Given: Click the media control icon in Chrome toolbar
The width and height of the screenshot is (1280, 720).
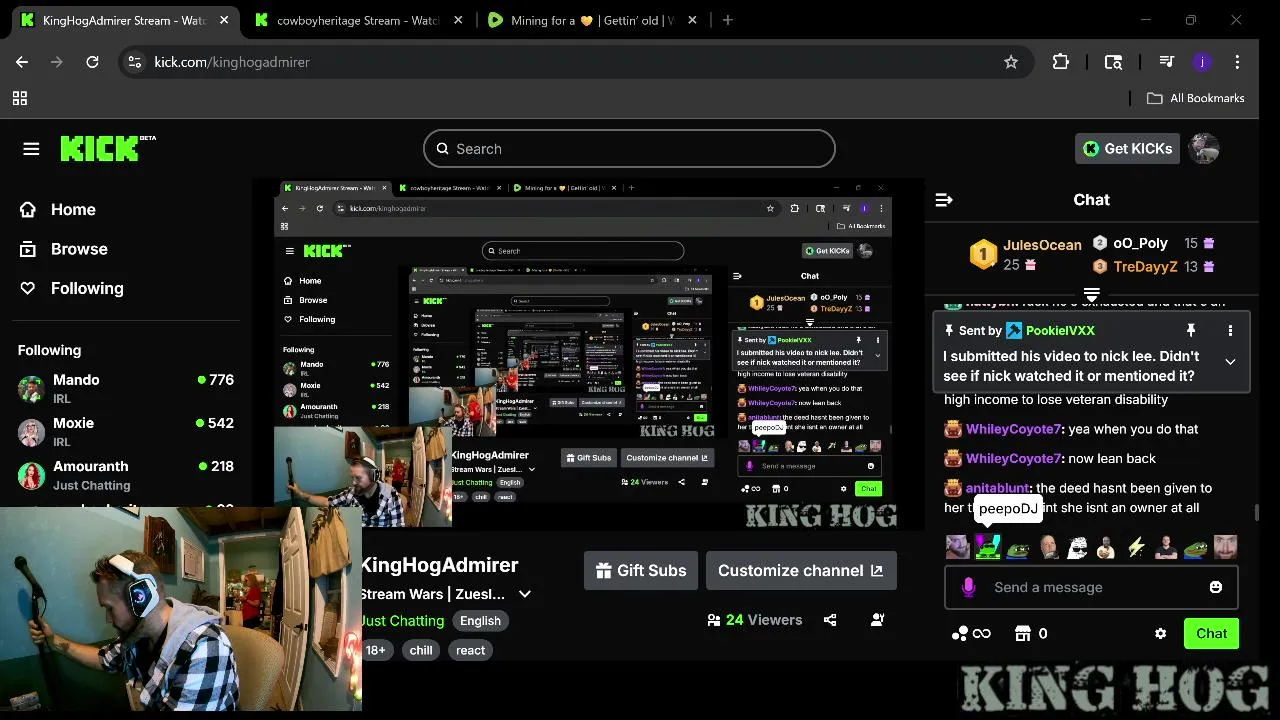Looking at the screenshot, I should (x=1166, y=62).
